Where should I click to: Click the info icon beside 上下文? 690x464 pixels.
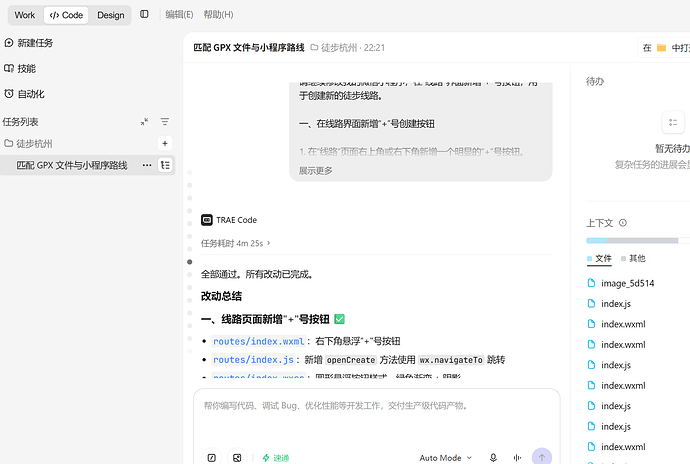[623, 223]
